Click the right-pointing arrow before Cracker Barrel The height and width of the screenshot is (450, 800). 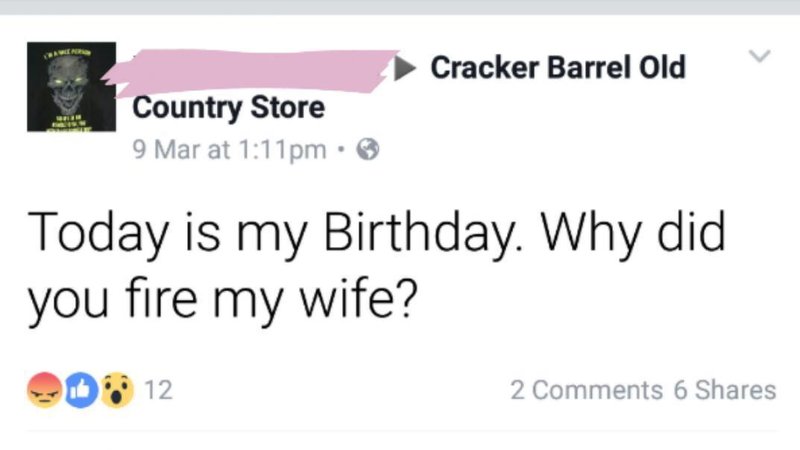408,68
